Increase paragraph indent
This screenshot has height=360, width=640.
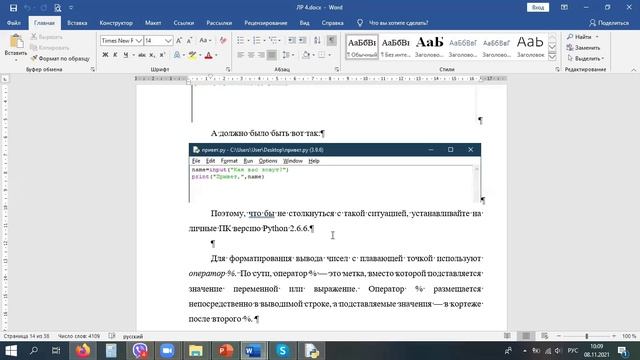pyautogui.click(x=302, y=40)
